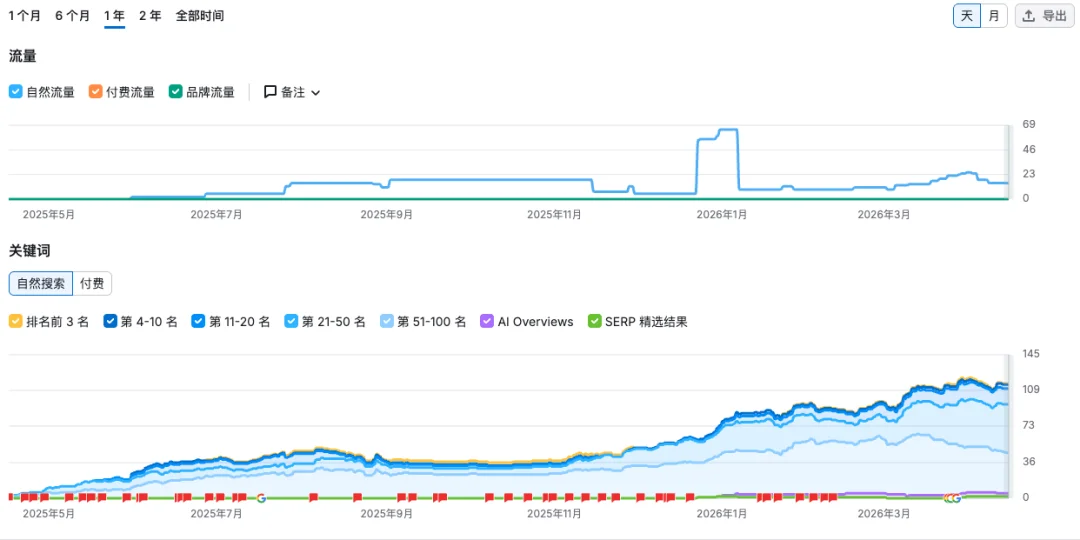Click the first red flag note marker
The height and width of the screenshot is (540, 1080).
[12, 497]
